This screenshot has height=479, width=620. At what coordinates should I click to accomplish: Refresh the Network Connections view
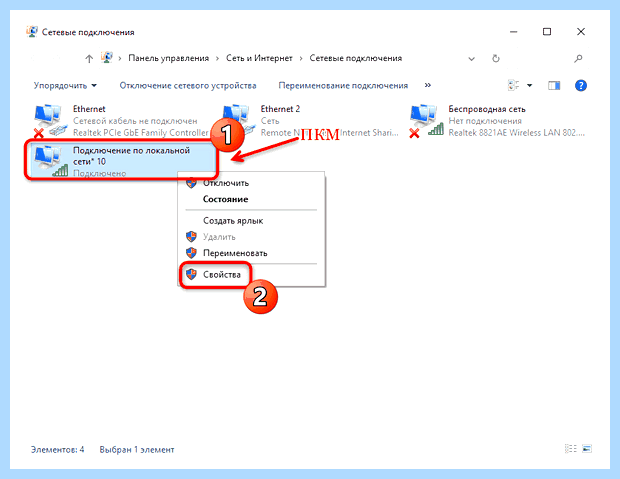495,59
